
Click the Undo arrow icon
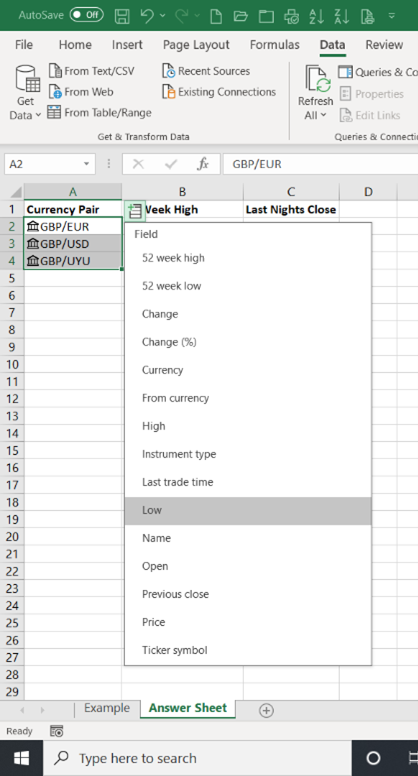(147, 16)
